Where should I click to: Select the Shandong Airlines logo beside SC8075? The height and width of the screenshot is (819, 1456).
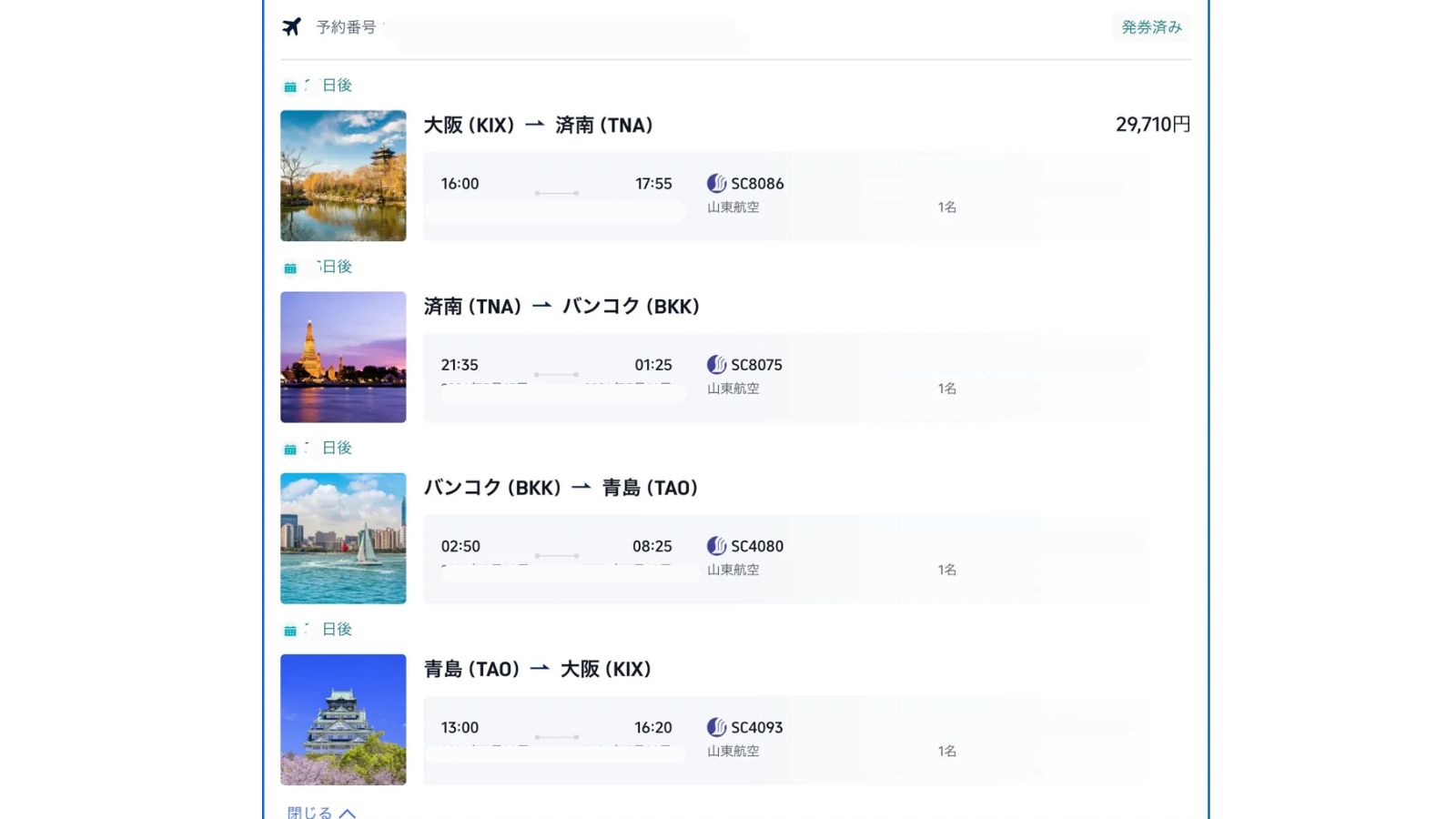pos(717,364)
